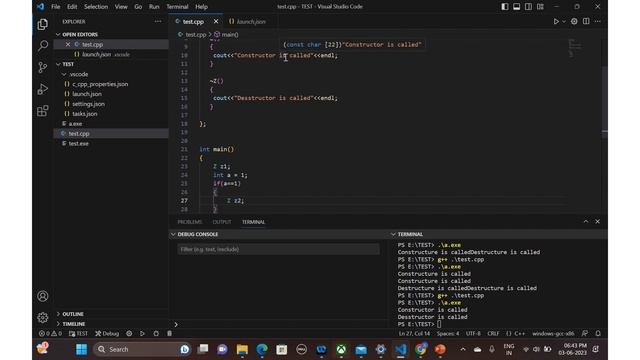The height and width of the screenshot is (360, 640).
Task: Open the Terminal menu
Action: [177, 7]
